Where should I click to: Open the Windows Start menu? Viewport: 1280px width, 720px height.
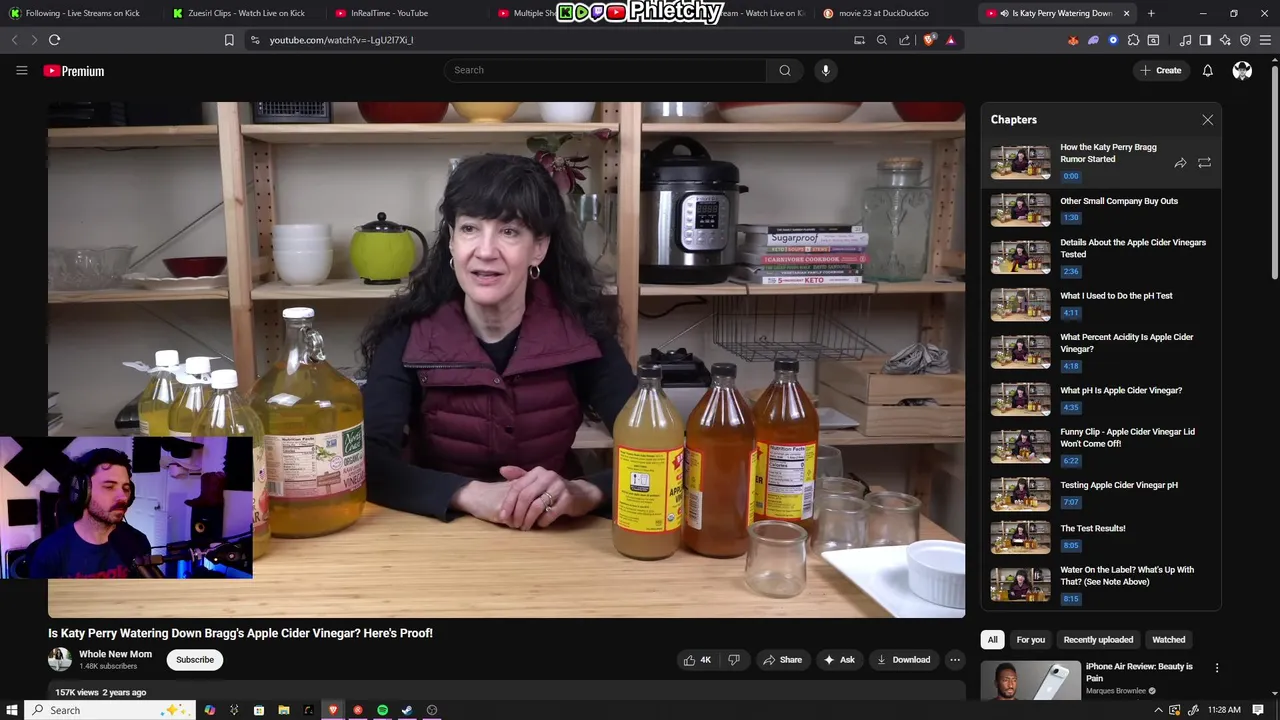[x=12, y=710]
